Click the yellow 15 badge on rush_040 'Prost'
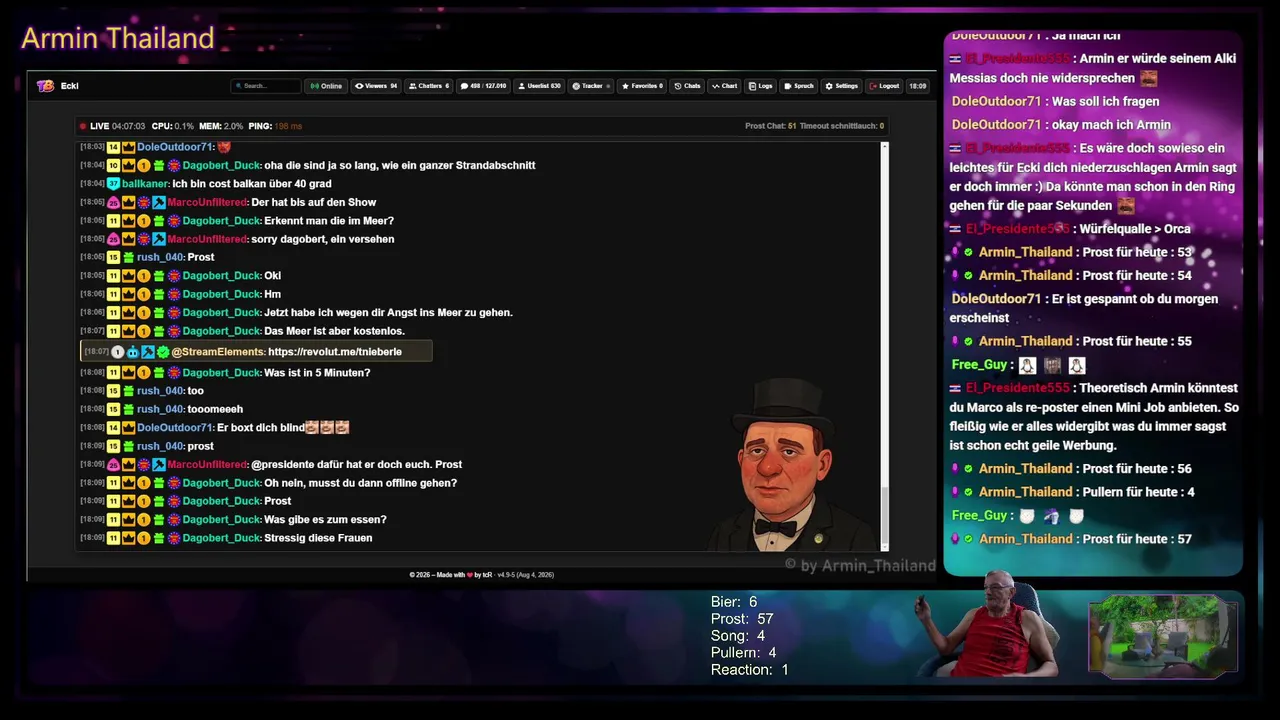Screen dimensions: 1280x720 point(114,258)
